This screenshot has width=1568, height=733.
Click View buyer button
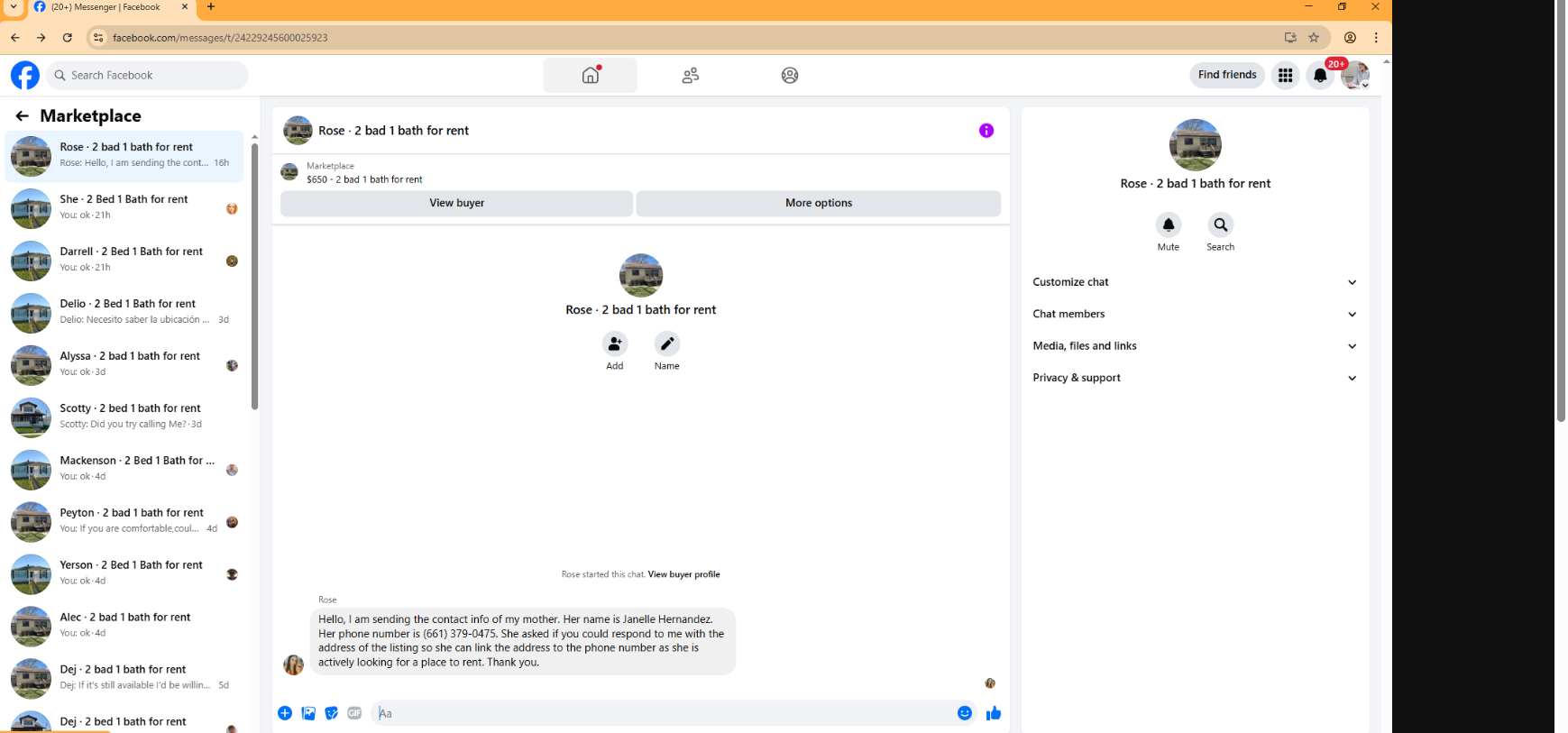click(x=456, y=203)
